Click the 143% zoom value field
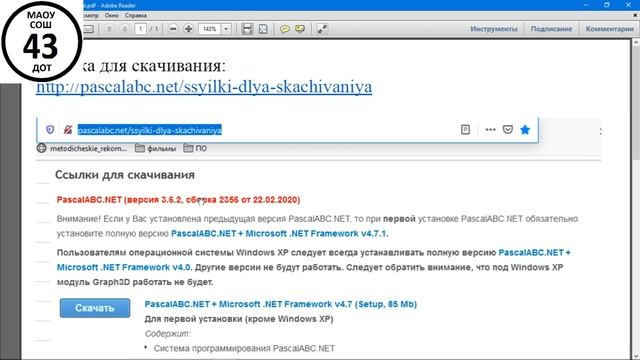Viewport: 640px width, 360px height. pyautogui.click(x=210, y=29)
